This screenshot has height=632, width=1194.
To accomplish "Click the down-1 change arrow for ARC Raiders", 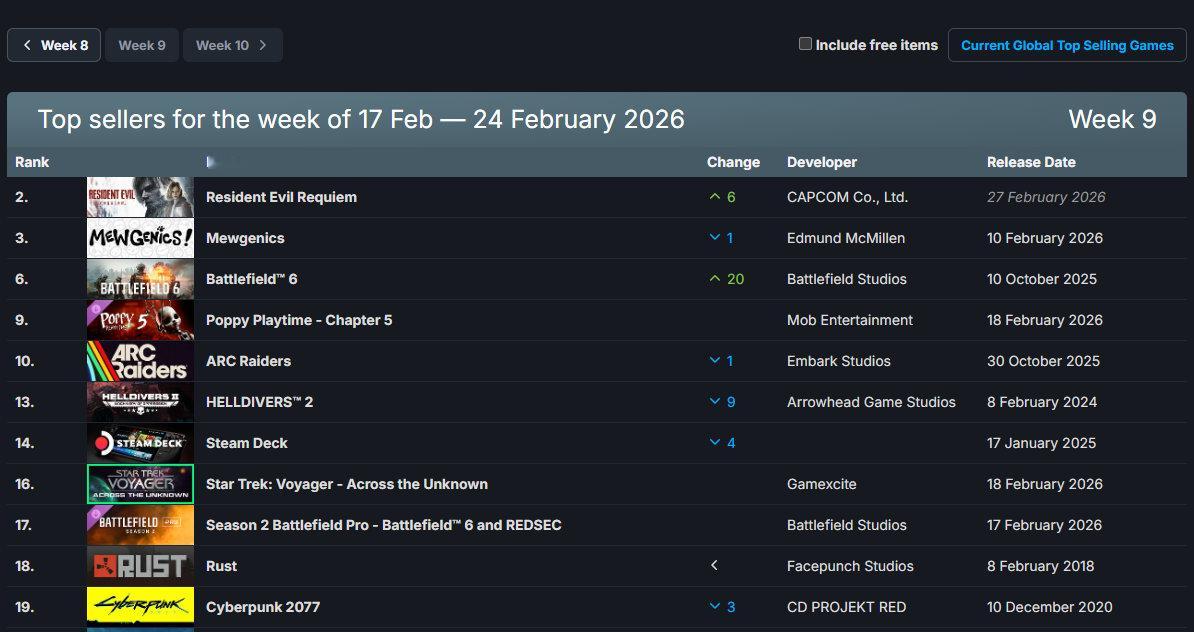I will 721,361.
